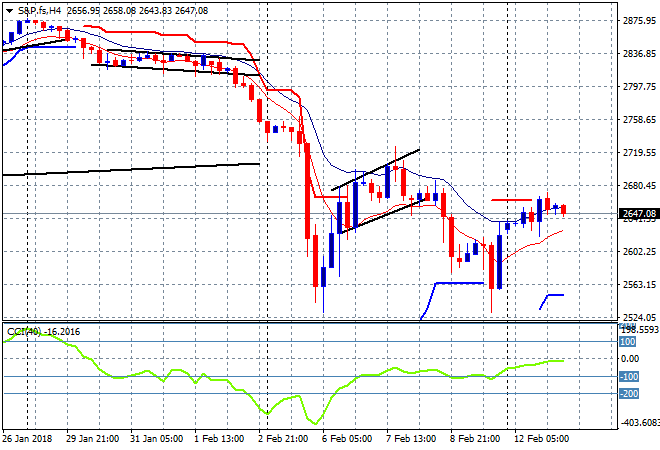This screenshot has height=450, width=660.
Task: Click the 2602.25 price axis label
Action: coord(639,251)
